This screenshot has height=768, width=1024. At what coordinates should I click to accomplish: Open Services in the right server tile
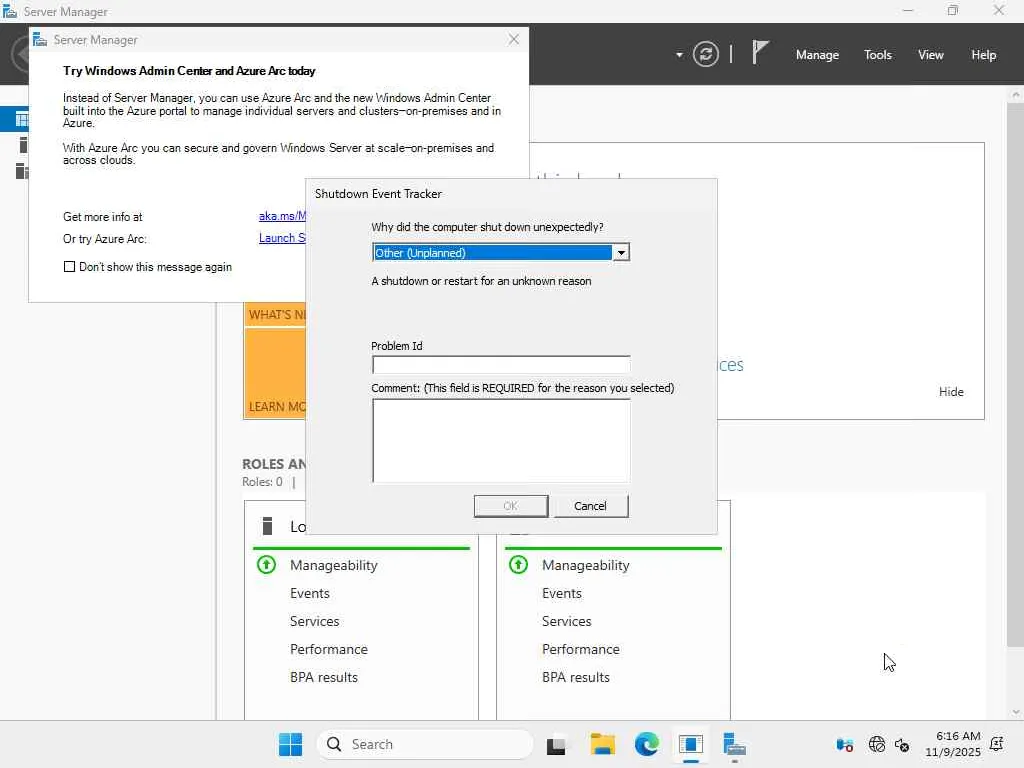pos(566,621)
